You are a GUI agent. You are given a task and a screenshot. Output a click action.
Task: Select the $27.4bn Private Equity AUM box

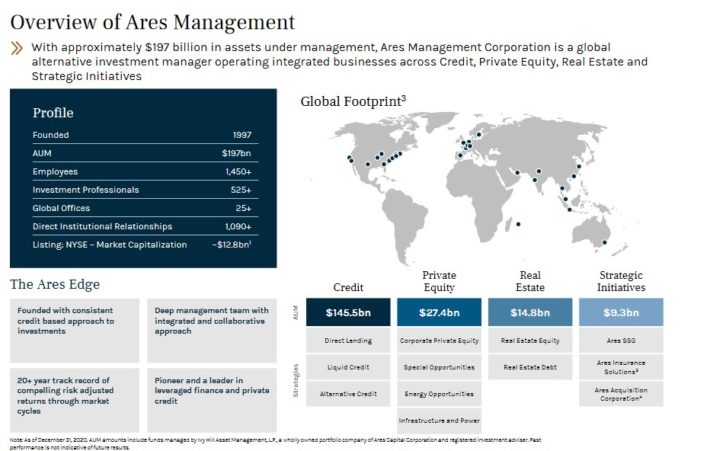tap(438, 312)
